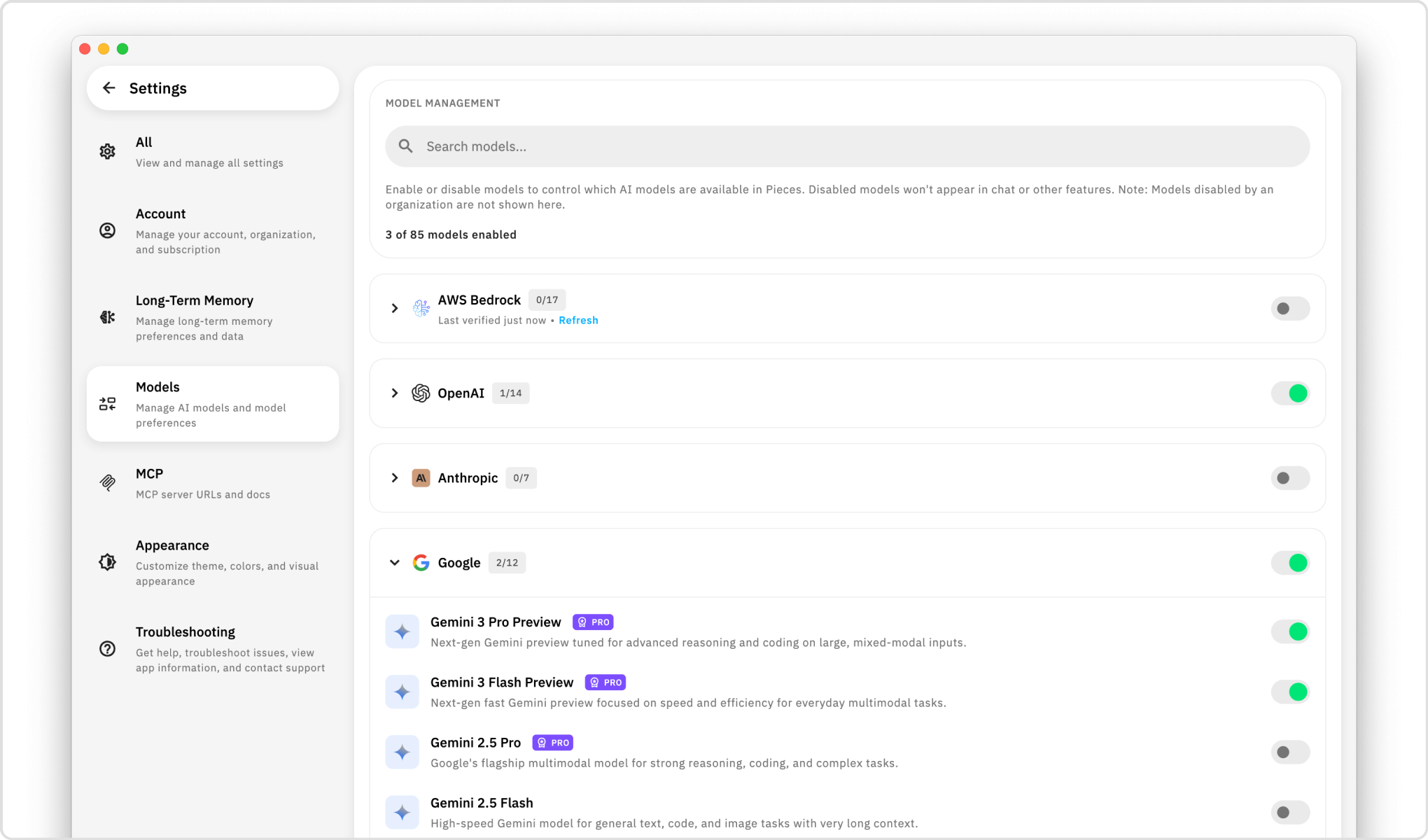The height and width of the screenshot is (840, 1428).
Task: Collapse the Google model list
Action: [x=394, y=562]
